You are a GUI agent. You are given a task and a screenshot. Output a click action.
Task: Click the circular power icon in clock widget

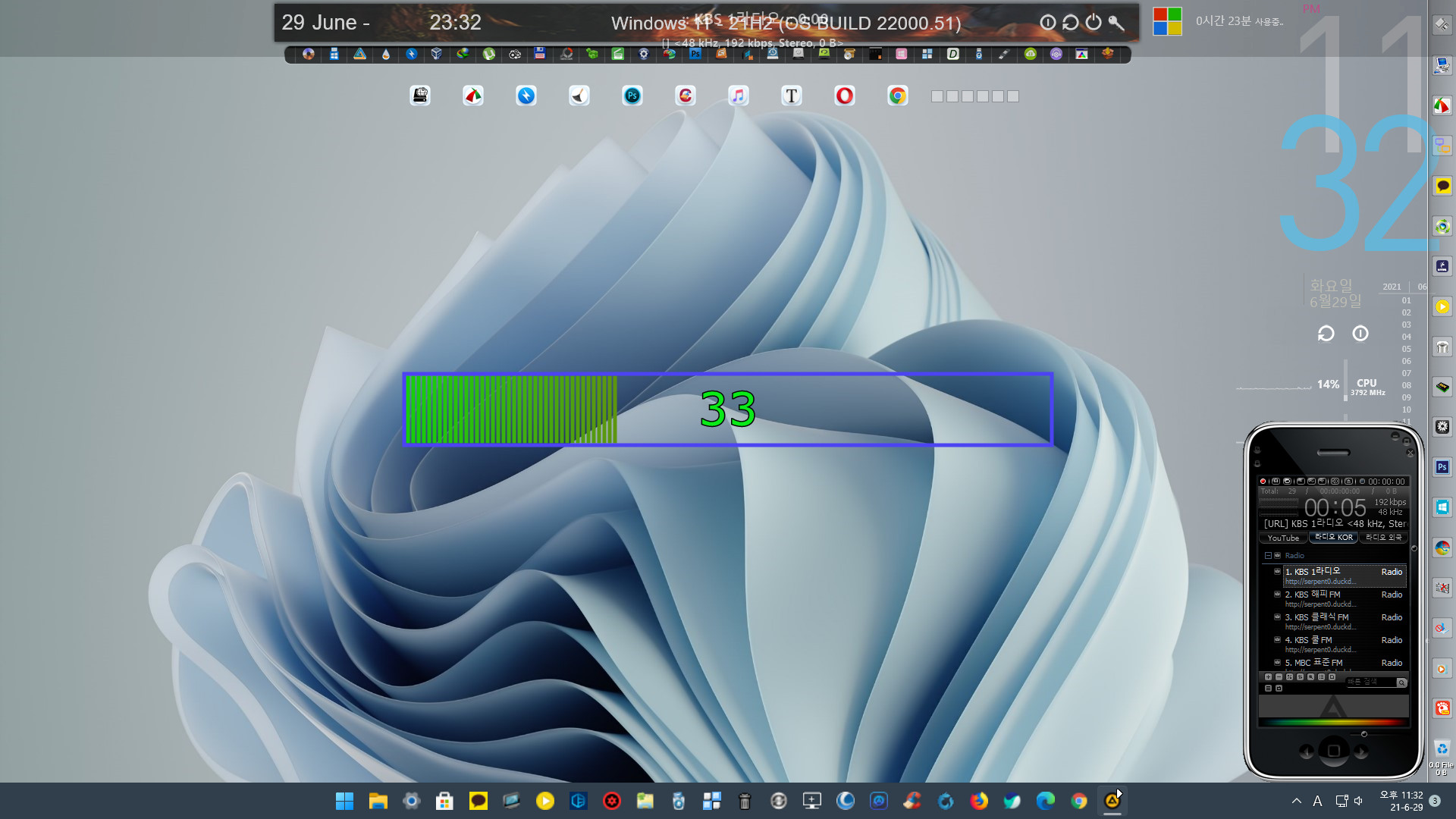point(1360,334)
